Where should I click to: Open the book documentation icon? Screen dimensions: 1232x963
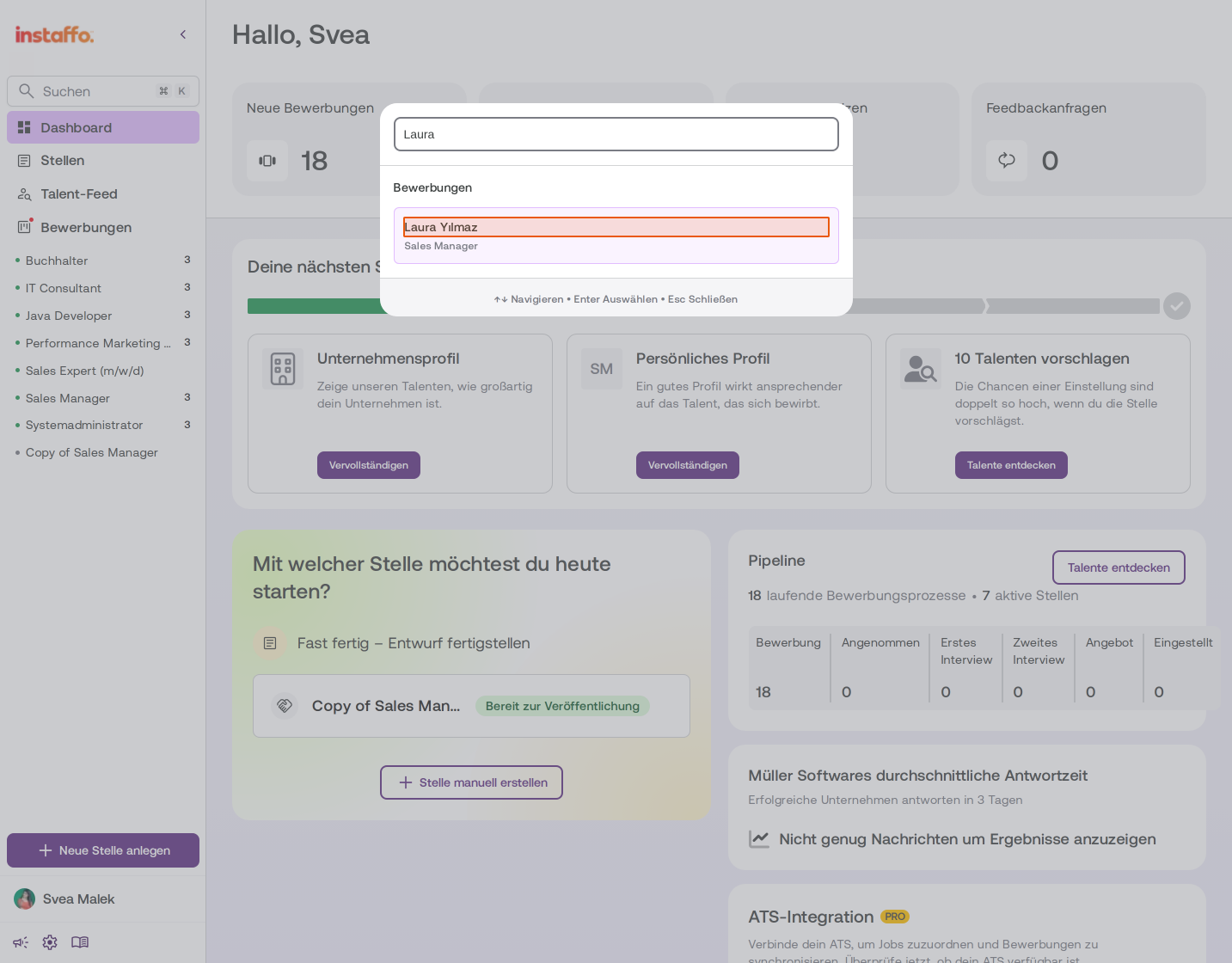80,942
